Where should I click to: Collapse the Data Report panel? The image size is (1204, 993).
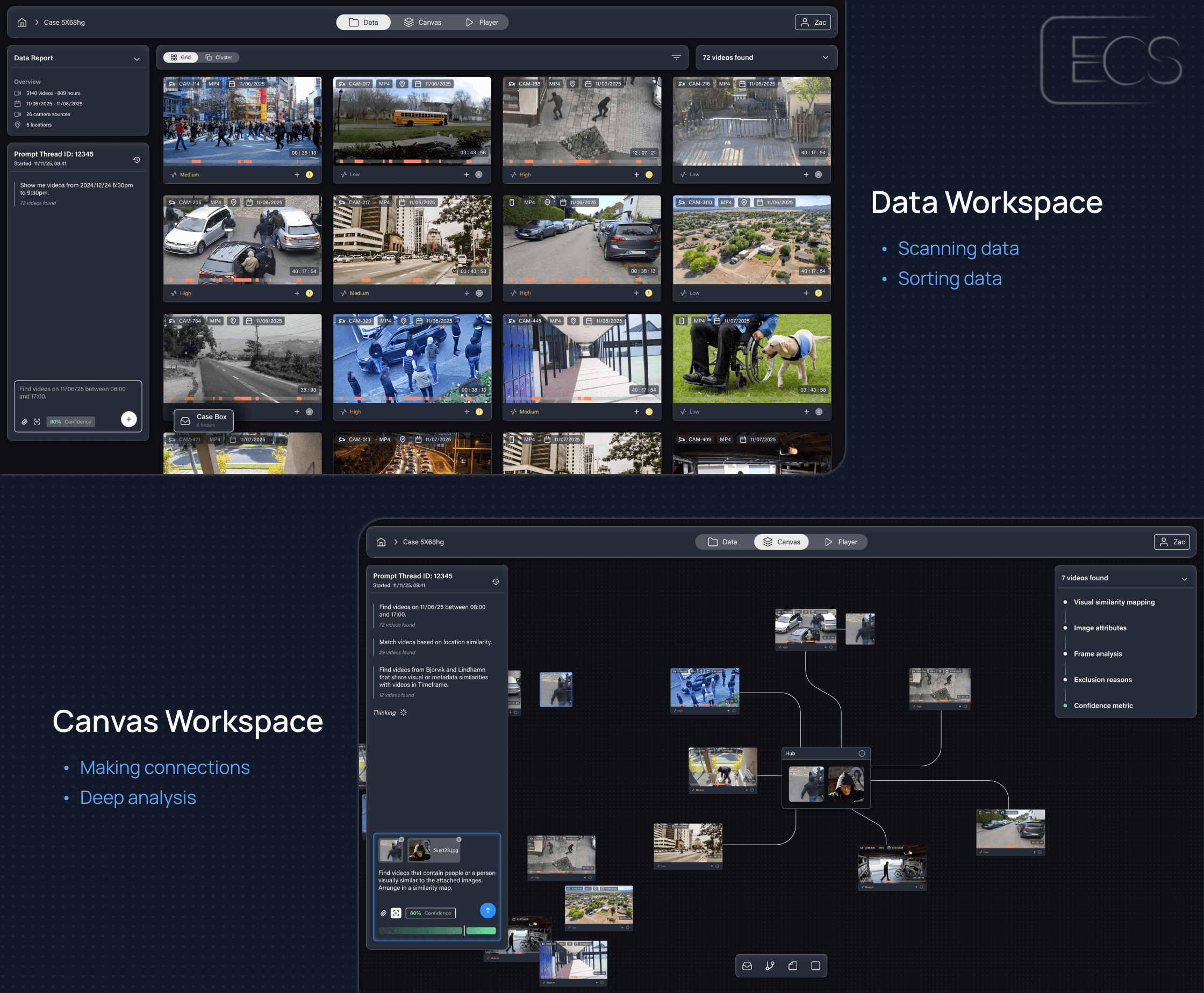(x=136, y=59)
